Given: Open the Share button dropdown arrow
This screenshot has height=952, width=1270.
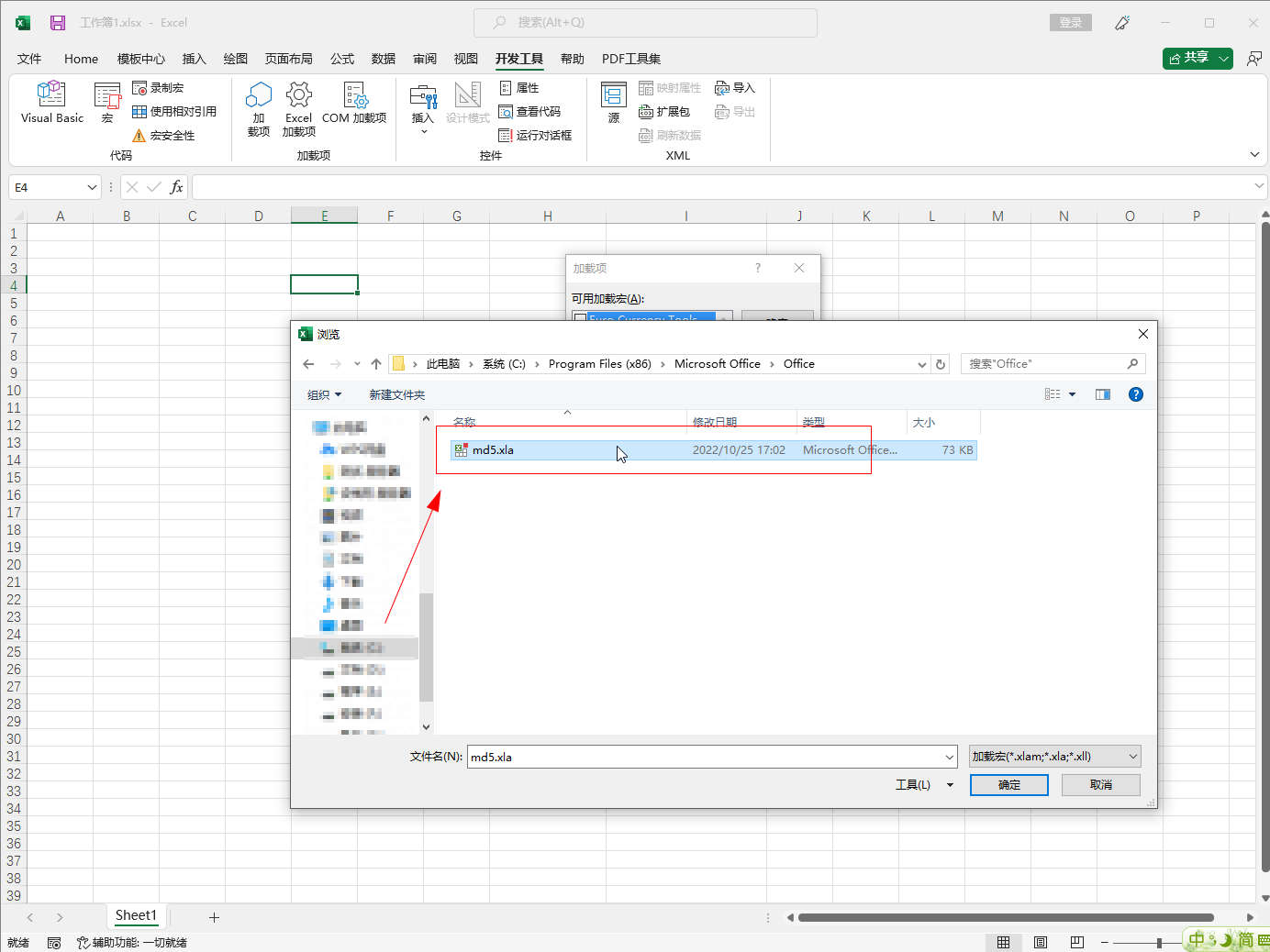Looking at the screenshot, I should tap(1224, 58).
